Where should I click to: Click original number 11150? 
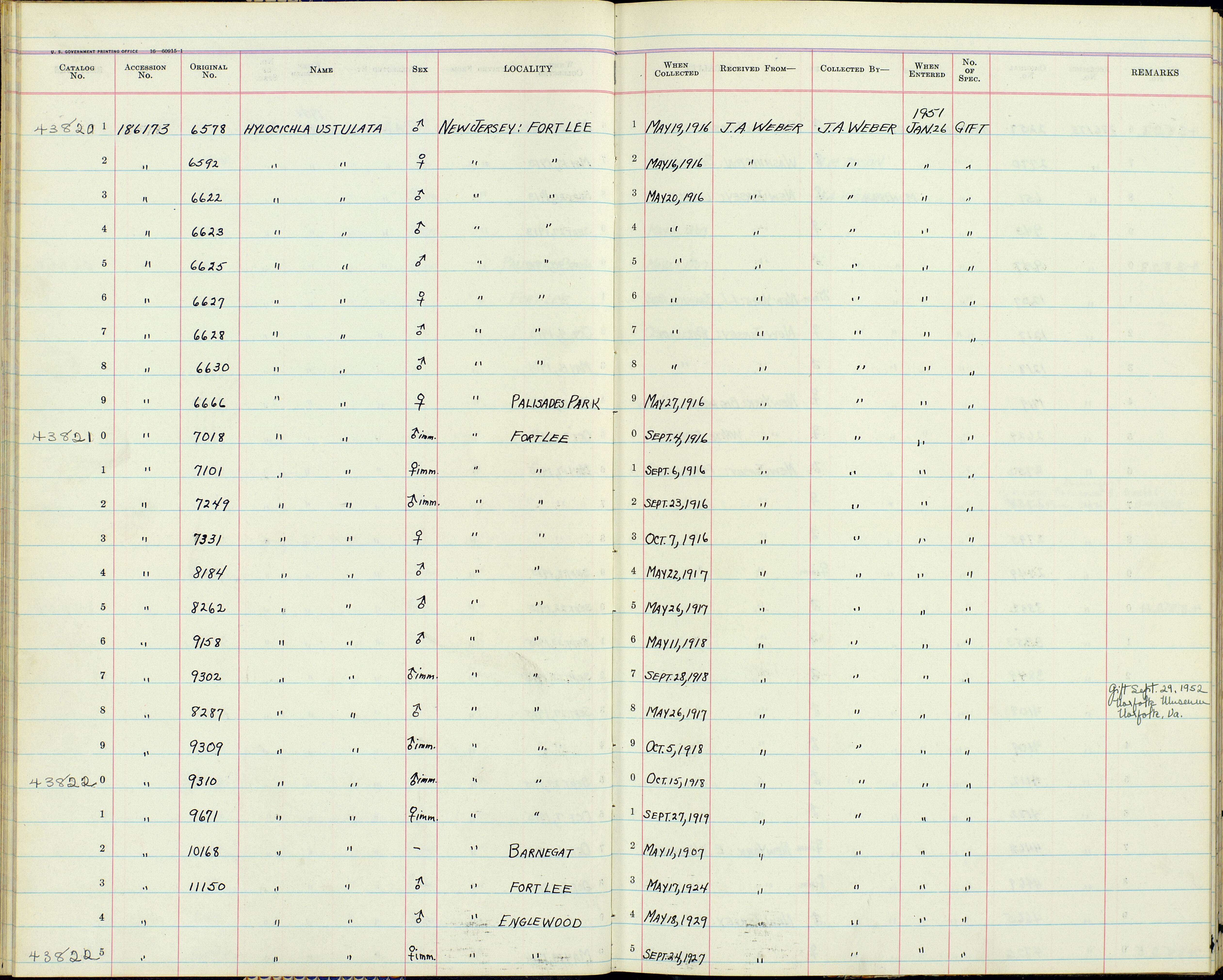pyautogui.click(x=206, y=886)
